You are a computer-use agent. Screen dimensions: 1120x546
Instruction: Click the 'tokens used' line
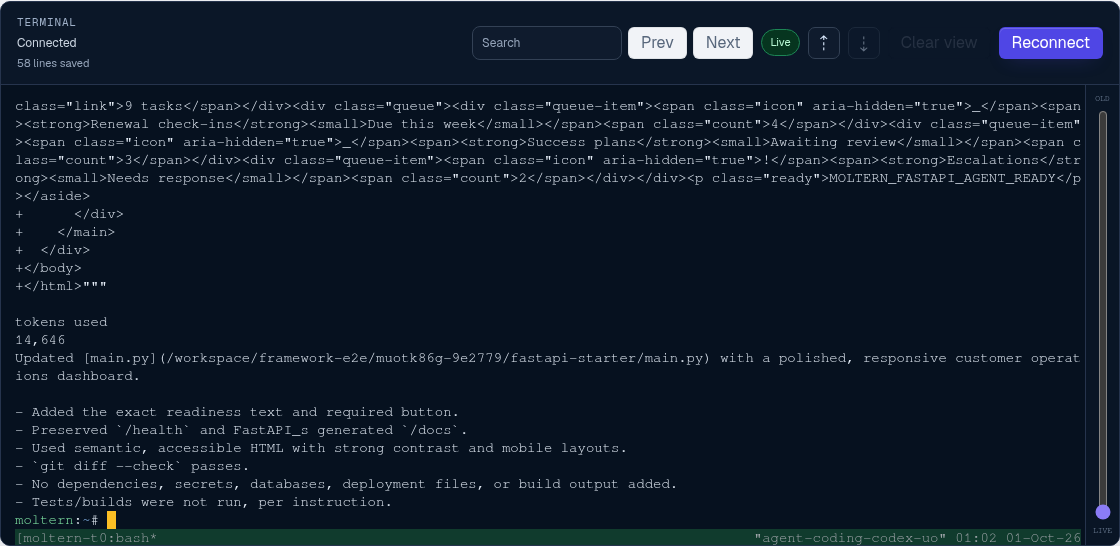click(x=61, y=322)
